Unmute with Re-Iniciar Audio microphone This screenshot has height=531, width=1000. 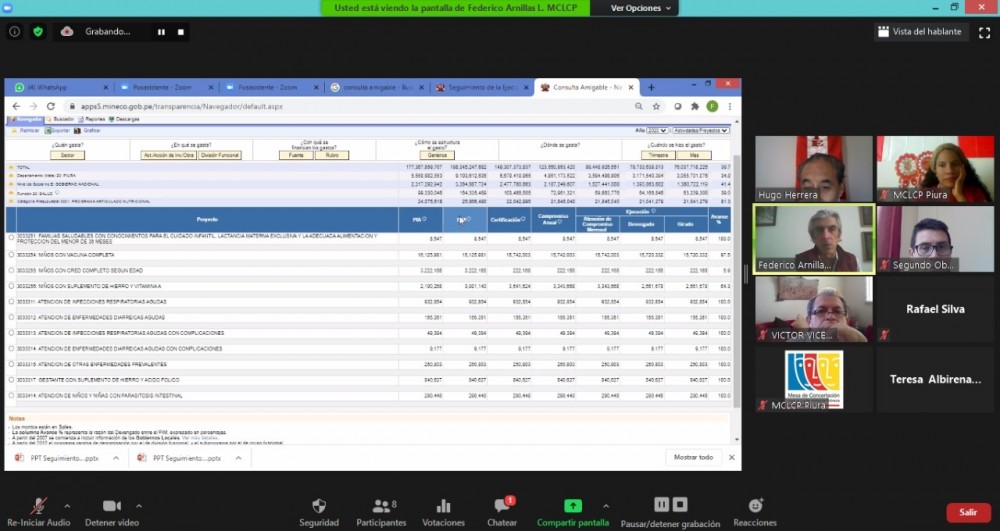click(40, 506)
